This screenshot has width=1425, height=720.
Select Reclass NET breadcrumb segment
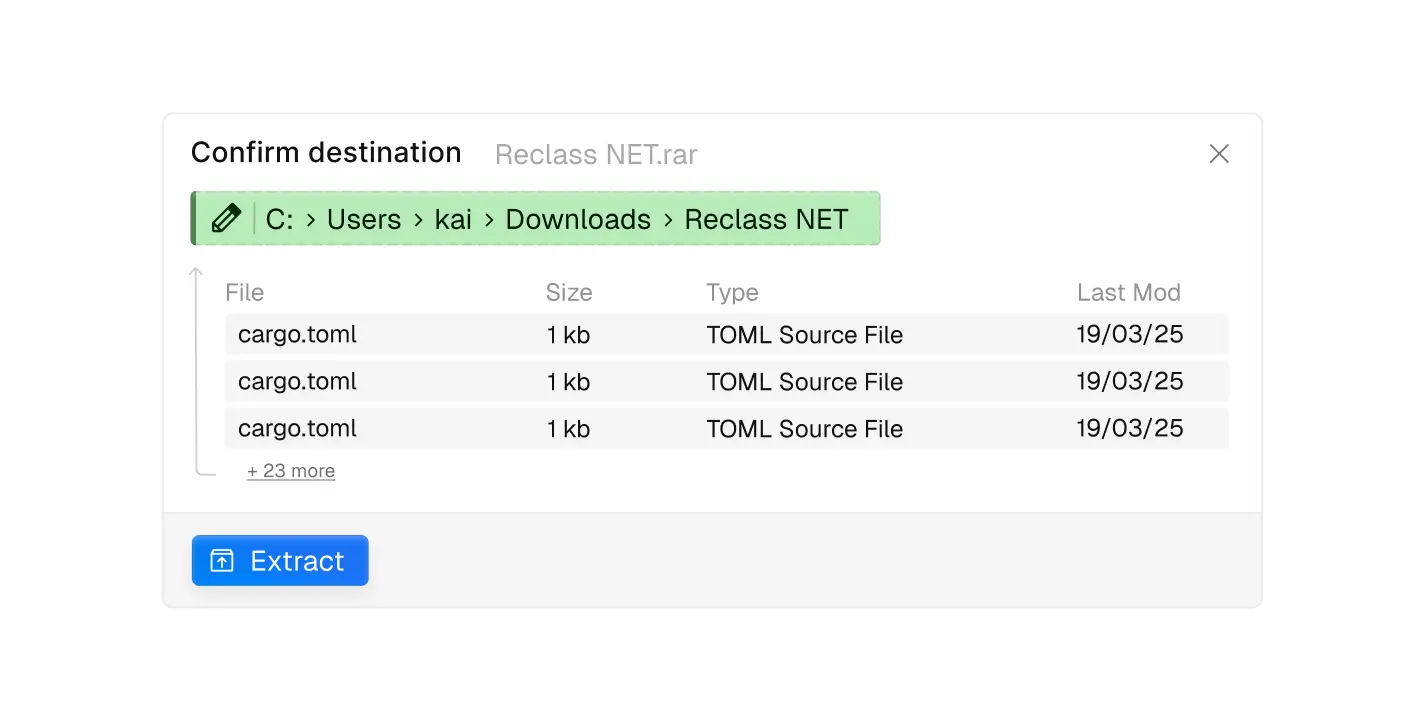click(766, 220)
